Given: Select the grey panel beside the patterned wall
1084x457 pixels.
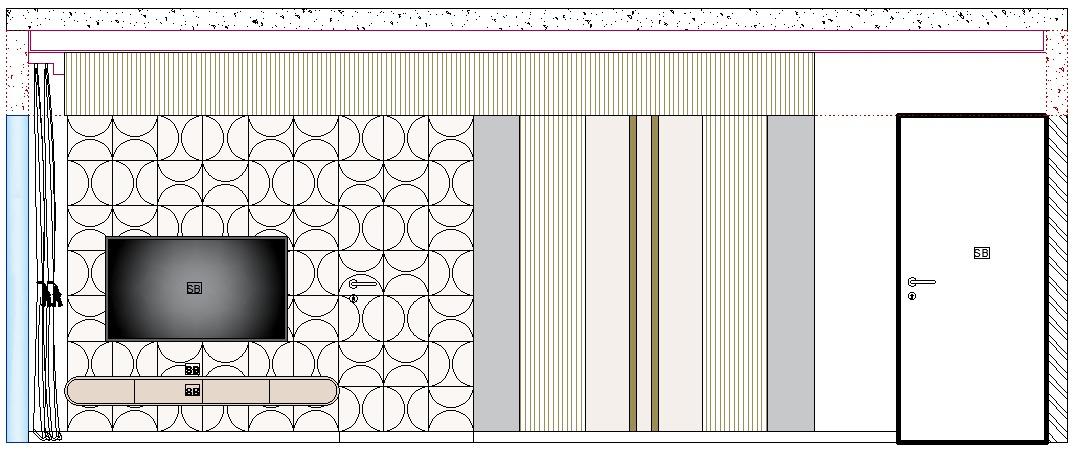Looking at the screenshot, I should (x=496, y=273).
